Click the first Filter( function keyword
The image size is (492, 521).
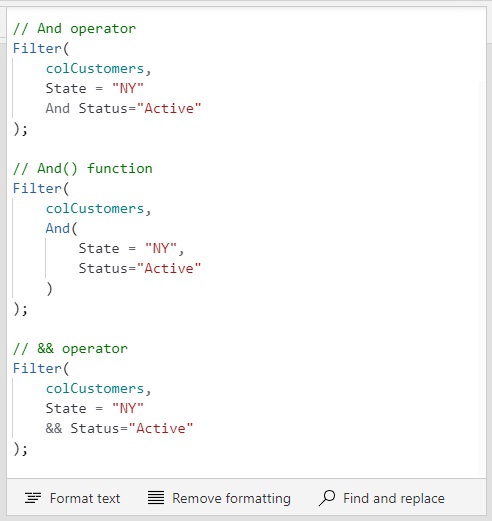point(41,49)
